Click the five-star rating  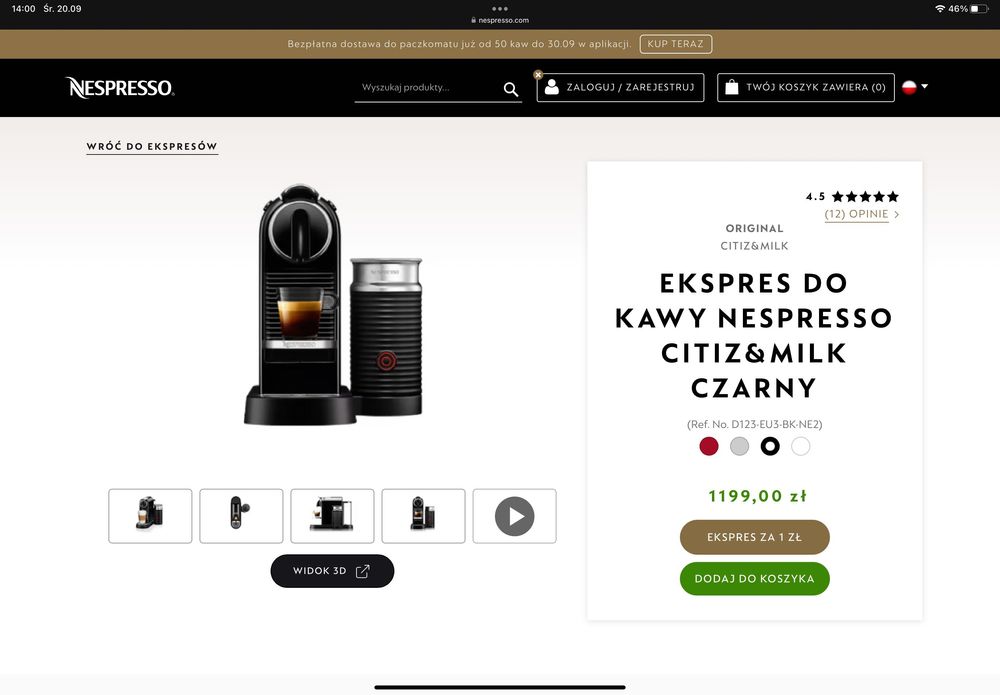coord(865,196)
